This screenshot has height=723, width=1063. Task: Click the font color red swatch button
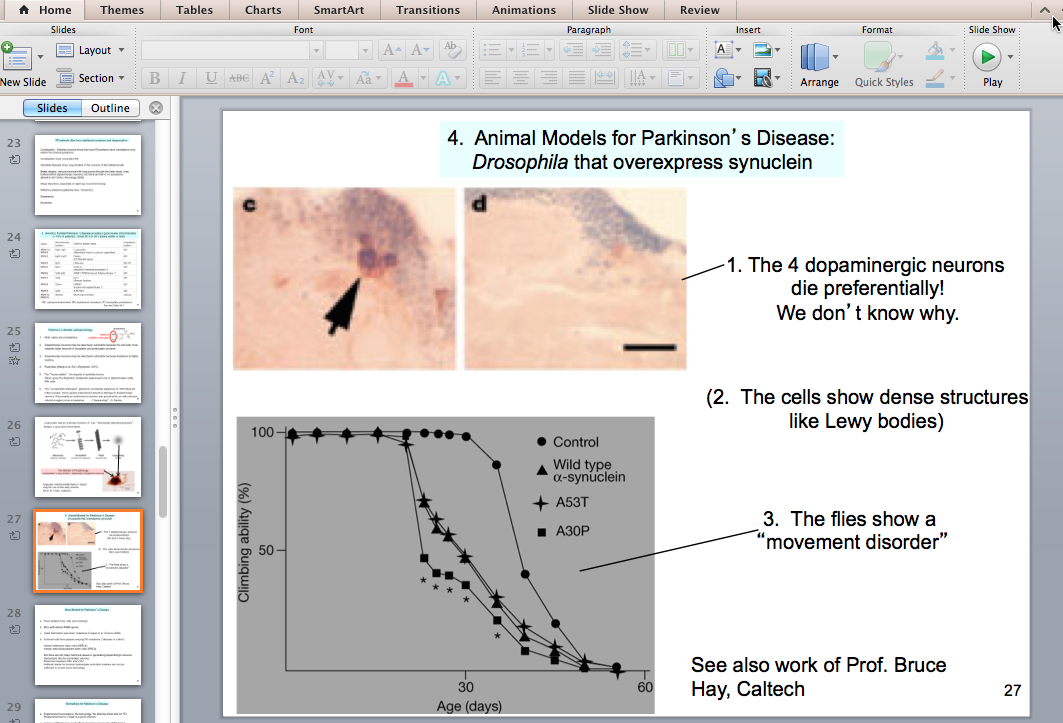403,78
